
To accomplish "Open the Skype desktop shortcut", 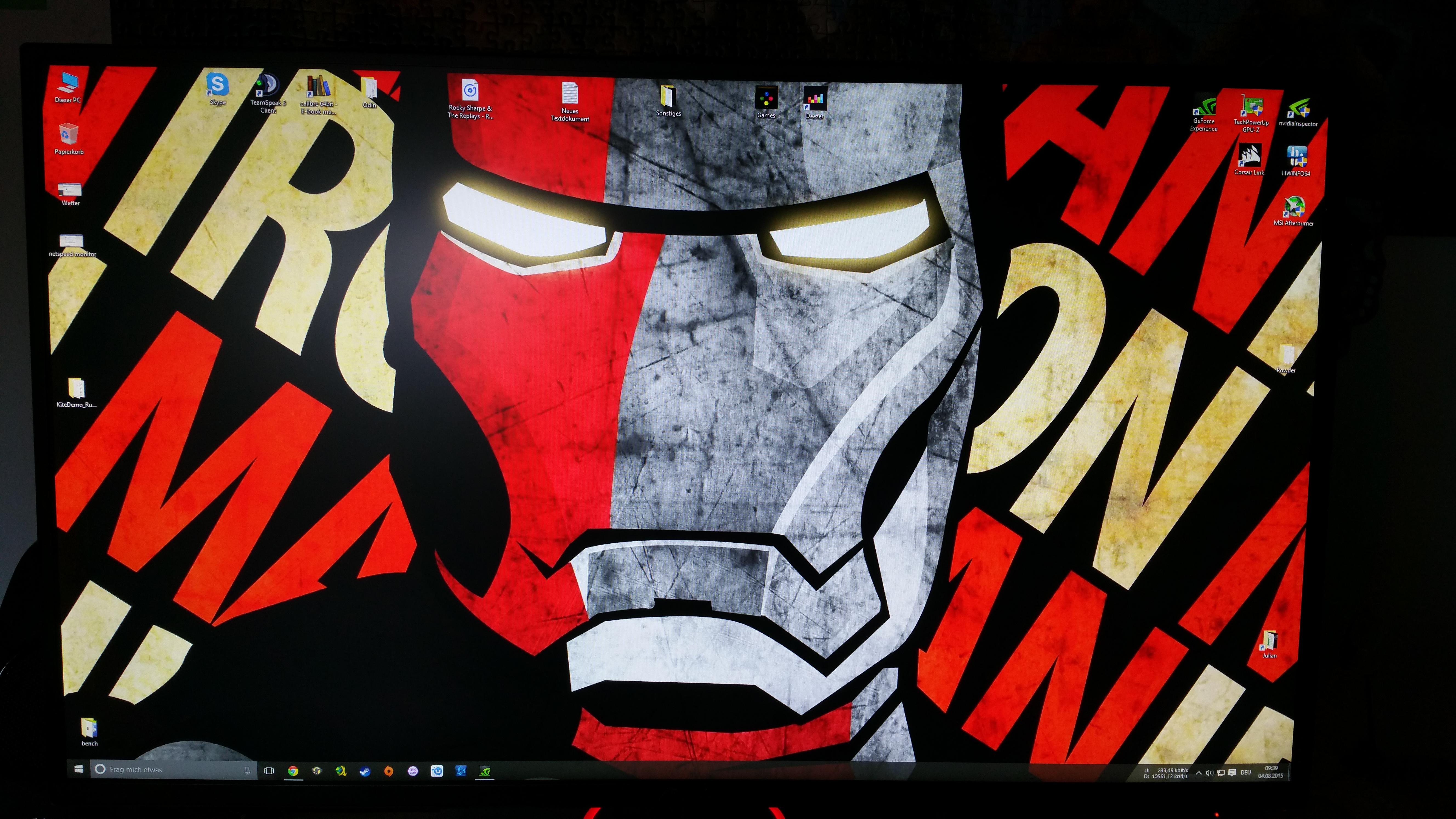I will (x=218, y=85).
